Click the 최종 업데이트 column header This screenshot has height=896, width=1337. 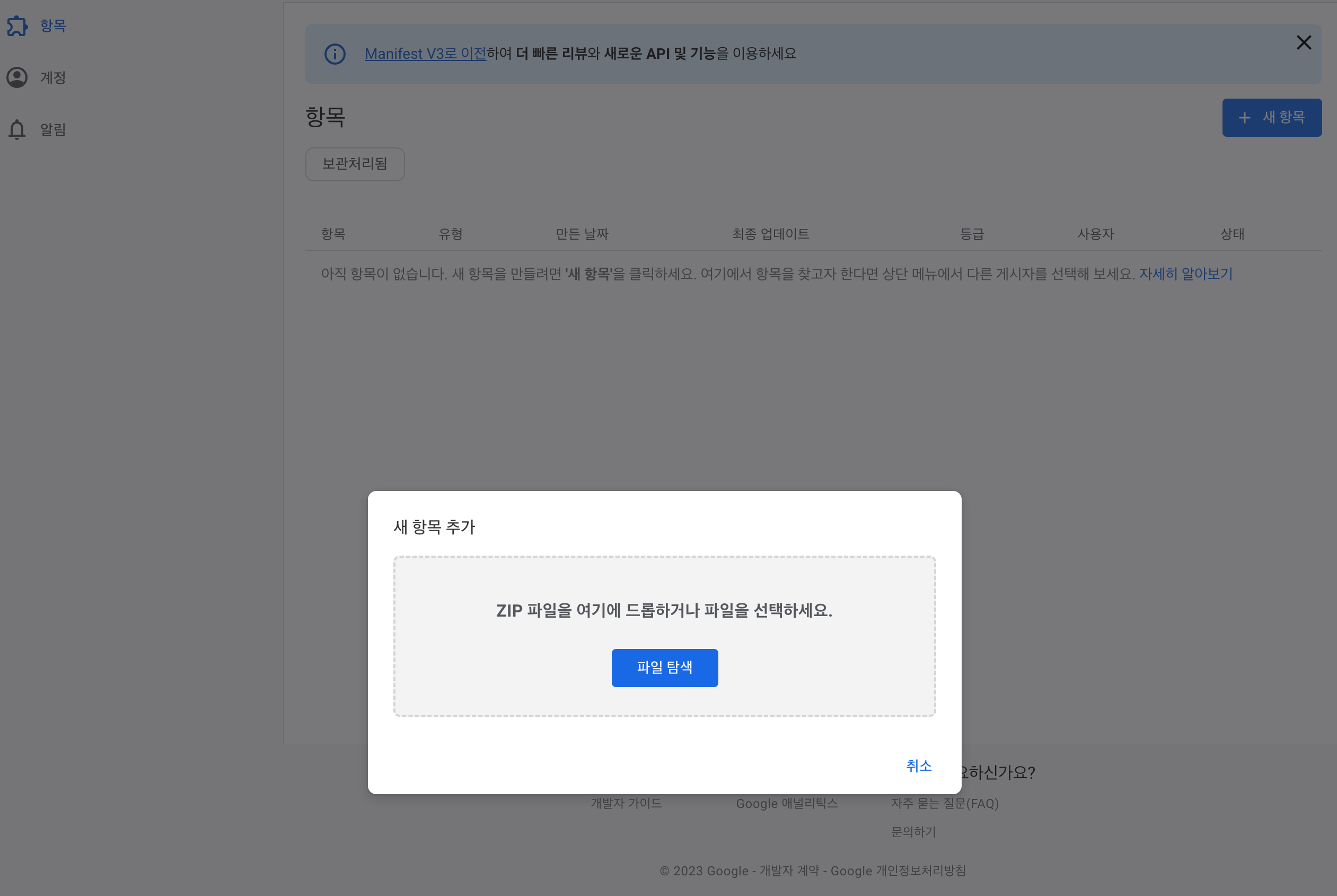coord(770,234)
